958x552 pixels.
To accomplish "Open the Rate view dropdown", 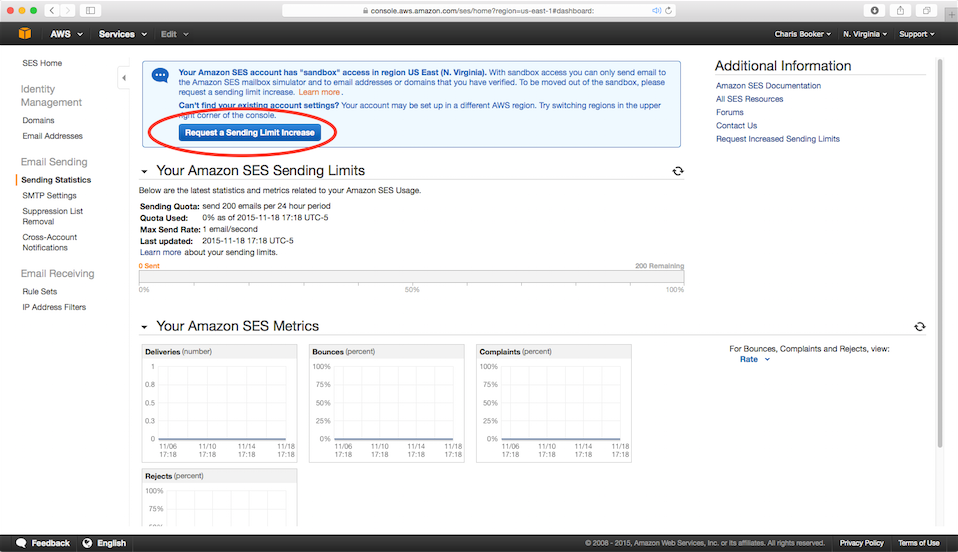I will click(755, 359).
